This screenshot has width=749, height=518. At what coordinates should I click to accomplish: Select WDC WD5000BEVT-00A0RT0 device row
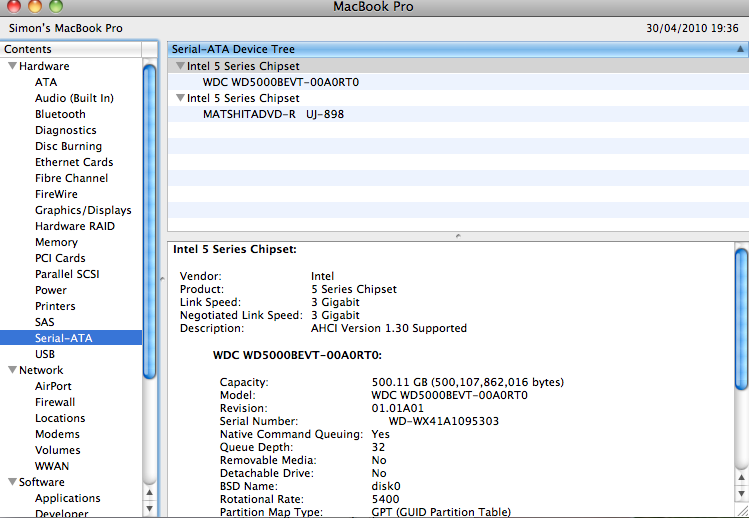[x=458, y=82]
